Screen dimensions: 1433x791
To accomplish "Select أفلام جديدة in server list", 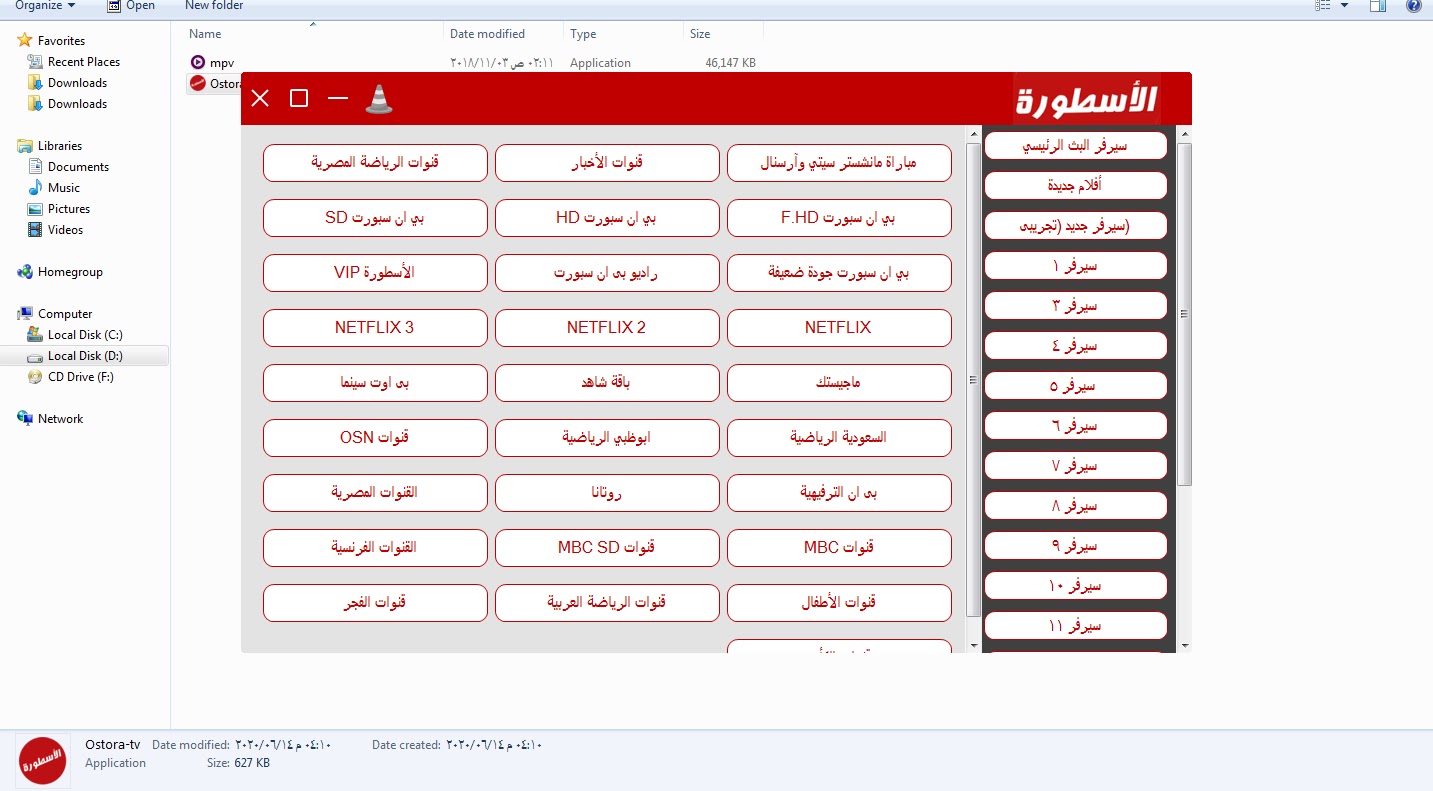I will point(1076,186).
